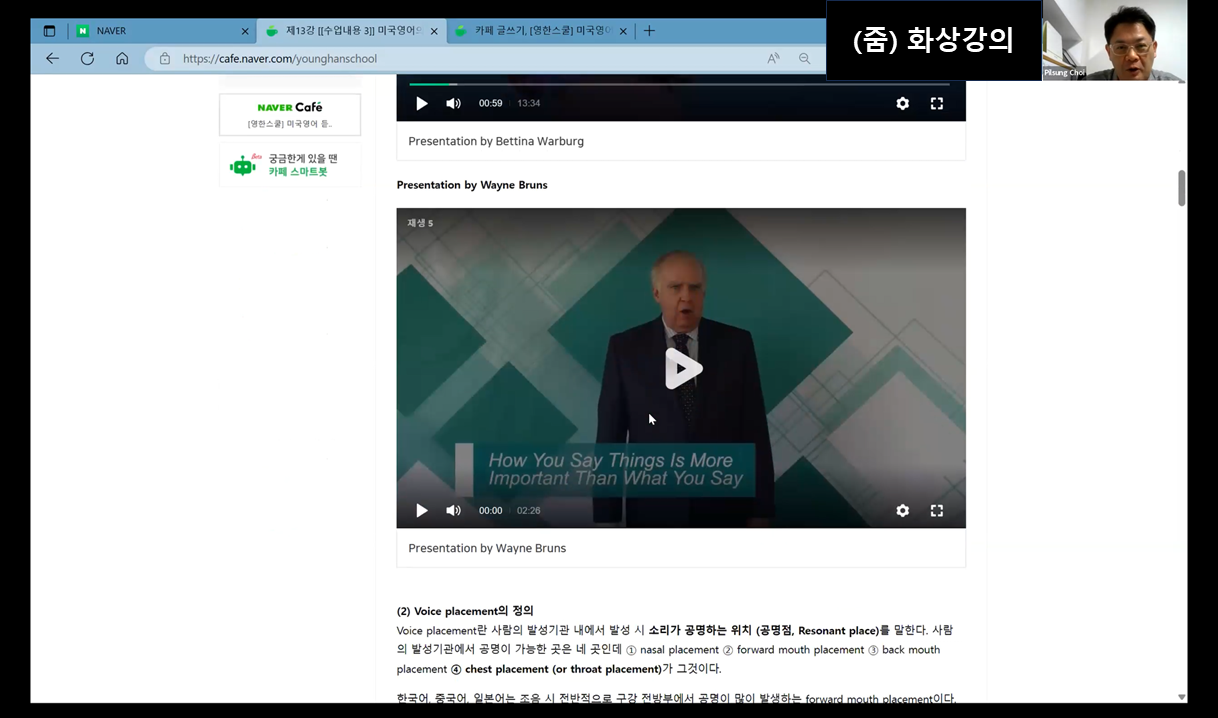The image size is (1218, 718).
Task: Mute the Bettina Warburg video
Action: point(453,103)
